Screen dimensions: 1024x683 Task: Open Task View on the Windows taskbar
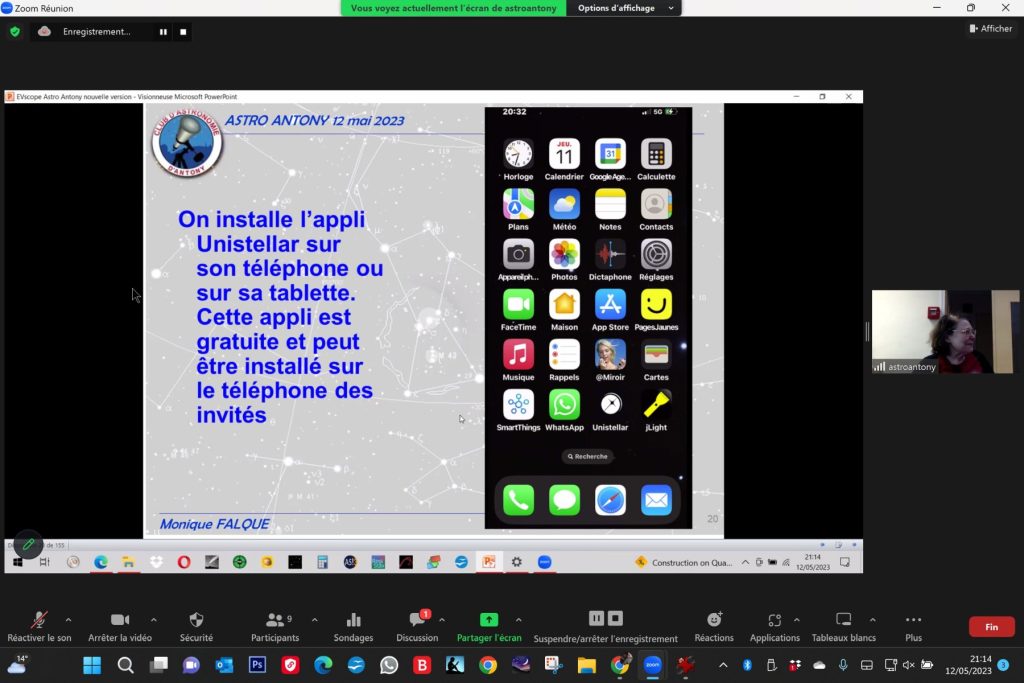[159, 665]
